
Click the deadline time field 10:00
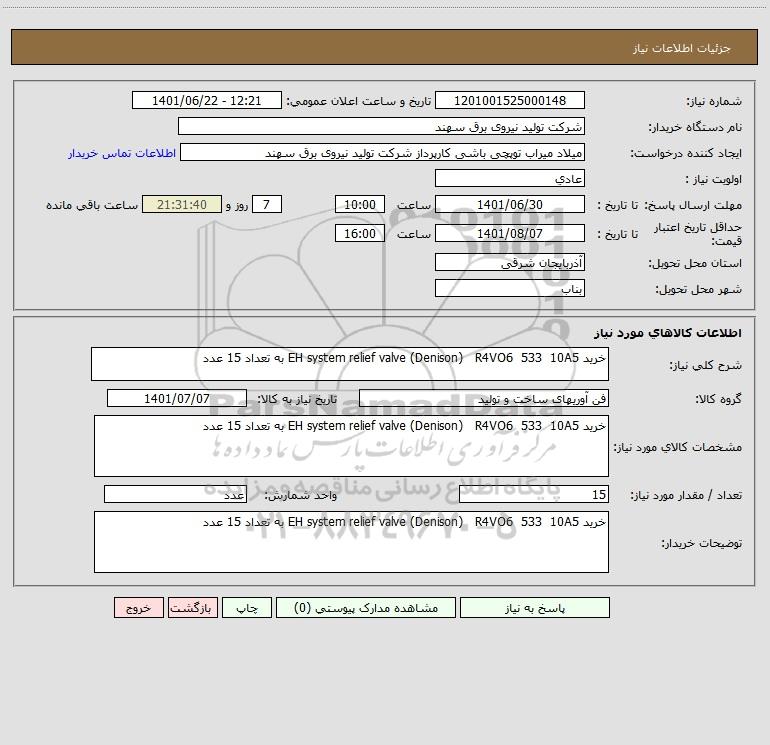click(x=359, y=204)
